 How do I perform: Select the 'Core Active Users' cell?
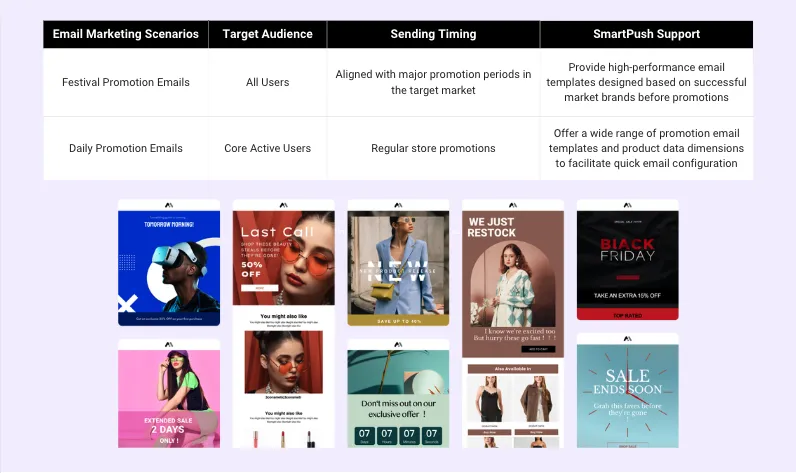coord(268,148)
